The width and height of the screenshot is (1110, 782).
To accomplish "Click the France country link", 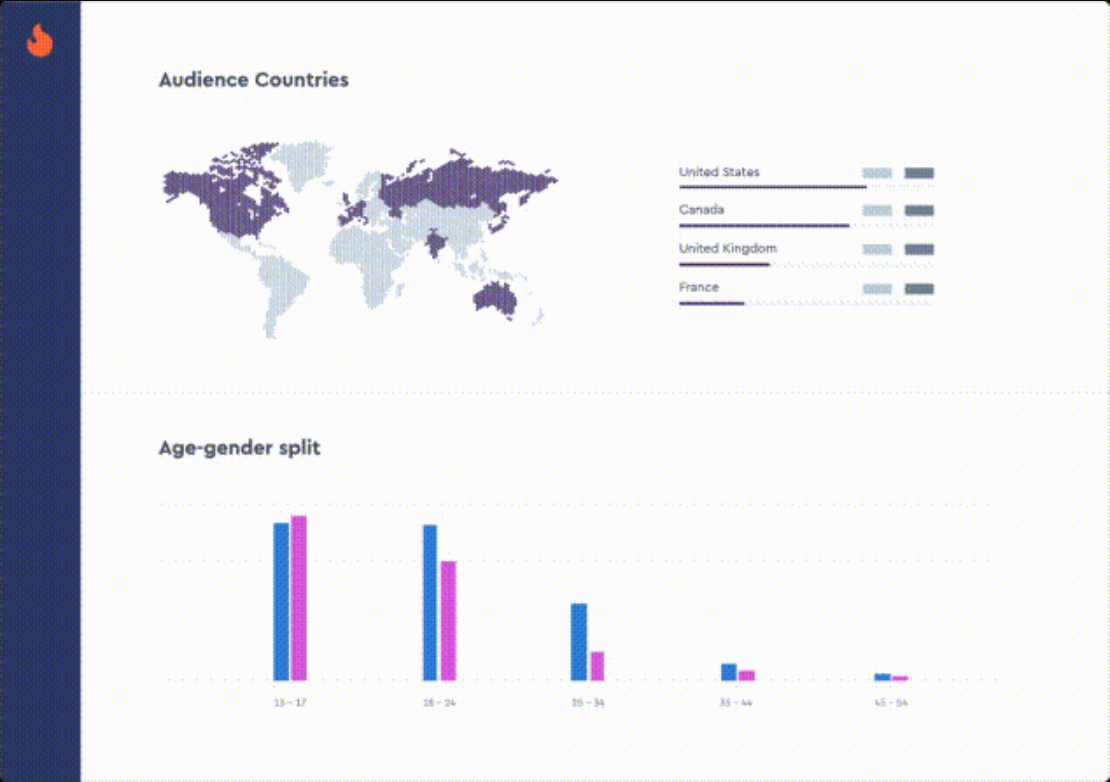I will coord(699,287).
